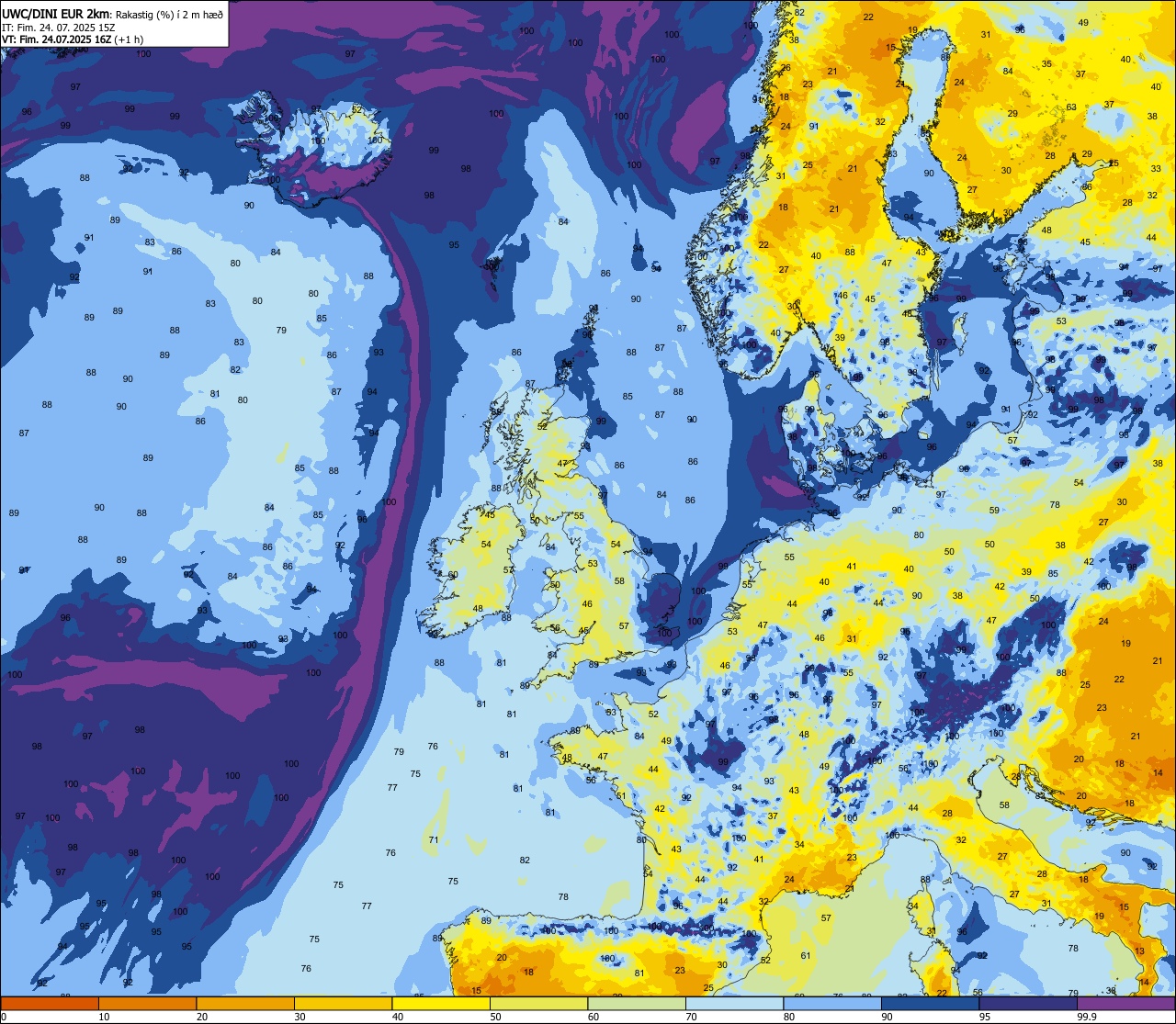
Task: Click the "VT: Fim. 24.07.2025 16Z (+1 h)" line
Action: tap(73, 39)
